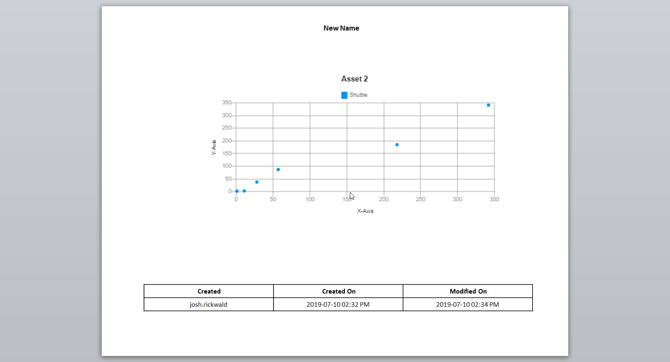Click the 'X-Axis' label
This screenshot has height=362, width=670.
pyautogui.click(x=365, y=211)
